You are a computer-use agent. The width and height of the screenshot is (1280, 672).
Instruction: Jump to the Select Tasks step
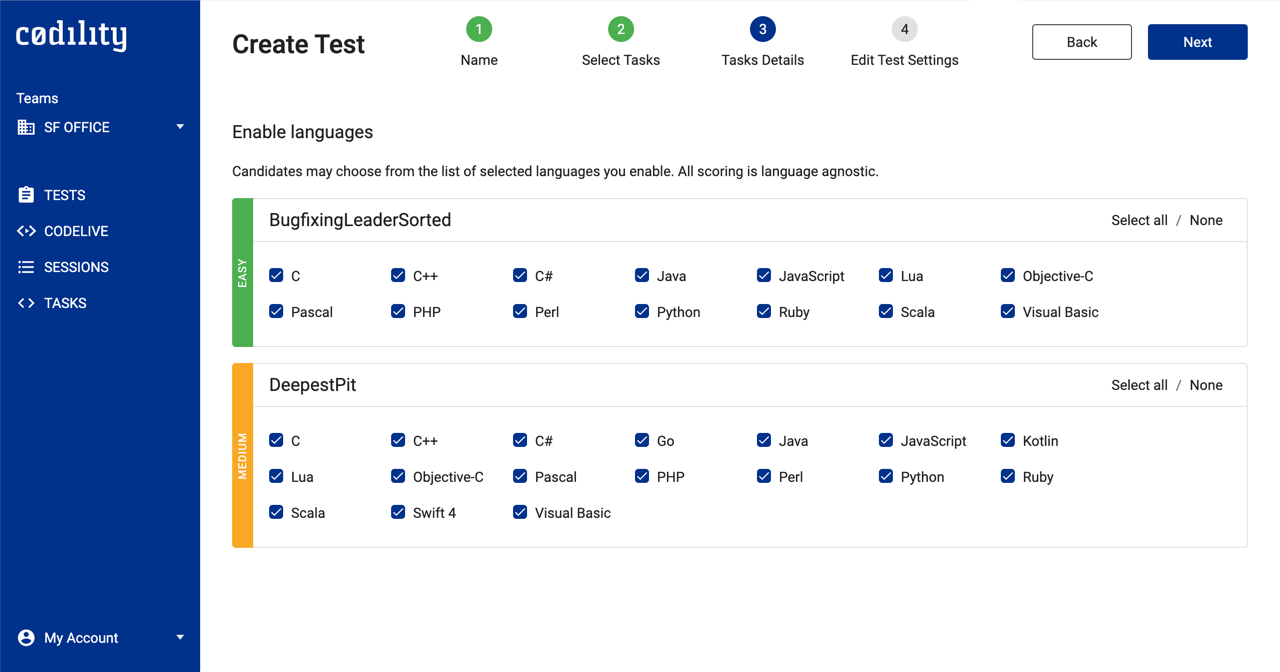pos(620,30)
